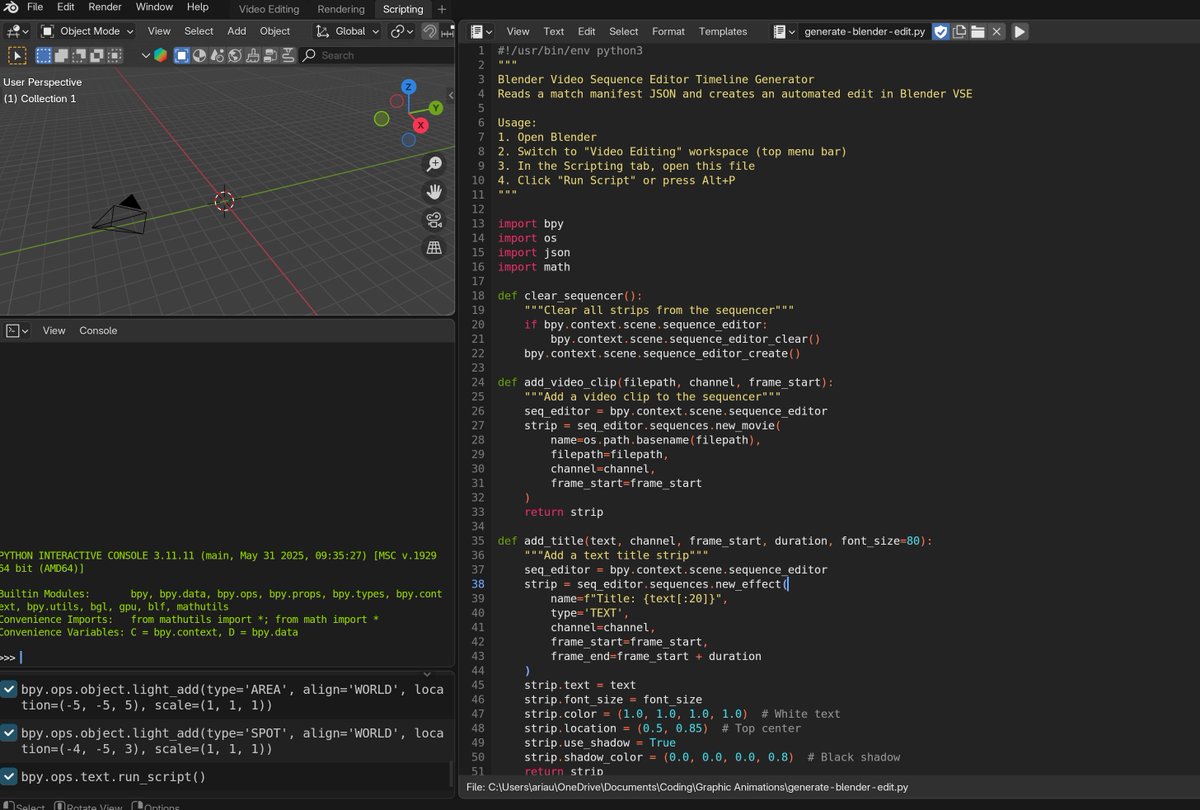Choose the set-new-selection box mode icon
The width and height of the screenshot is (1200, 810).
pos(44,56)
